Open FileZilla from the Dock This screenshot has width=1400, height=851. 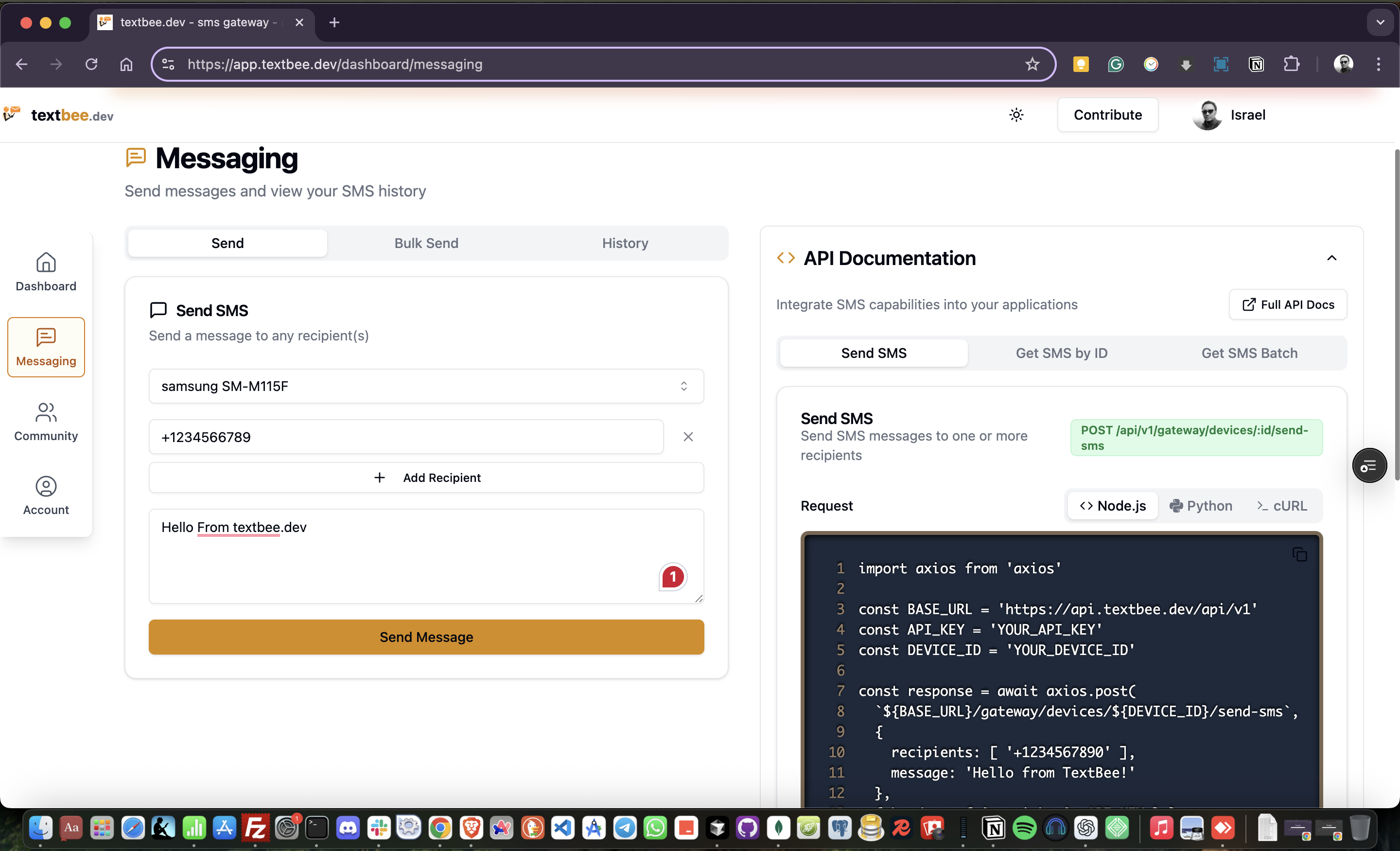(256, 828)
